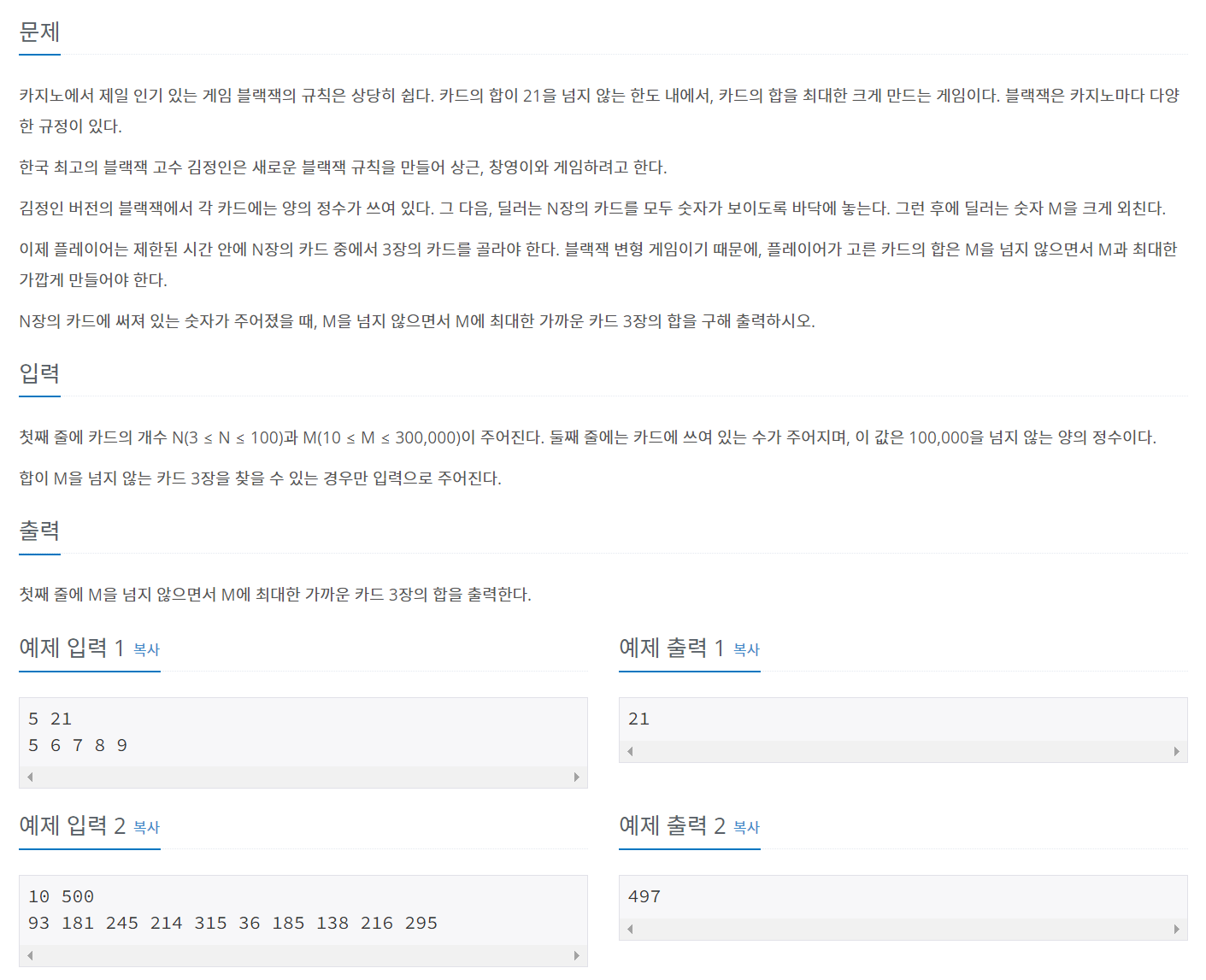
Task: Click the "예제 출력 1" heading text
Action: click(672, 648)
